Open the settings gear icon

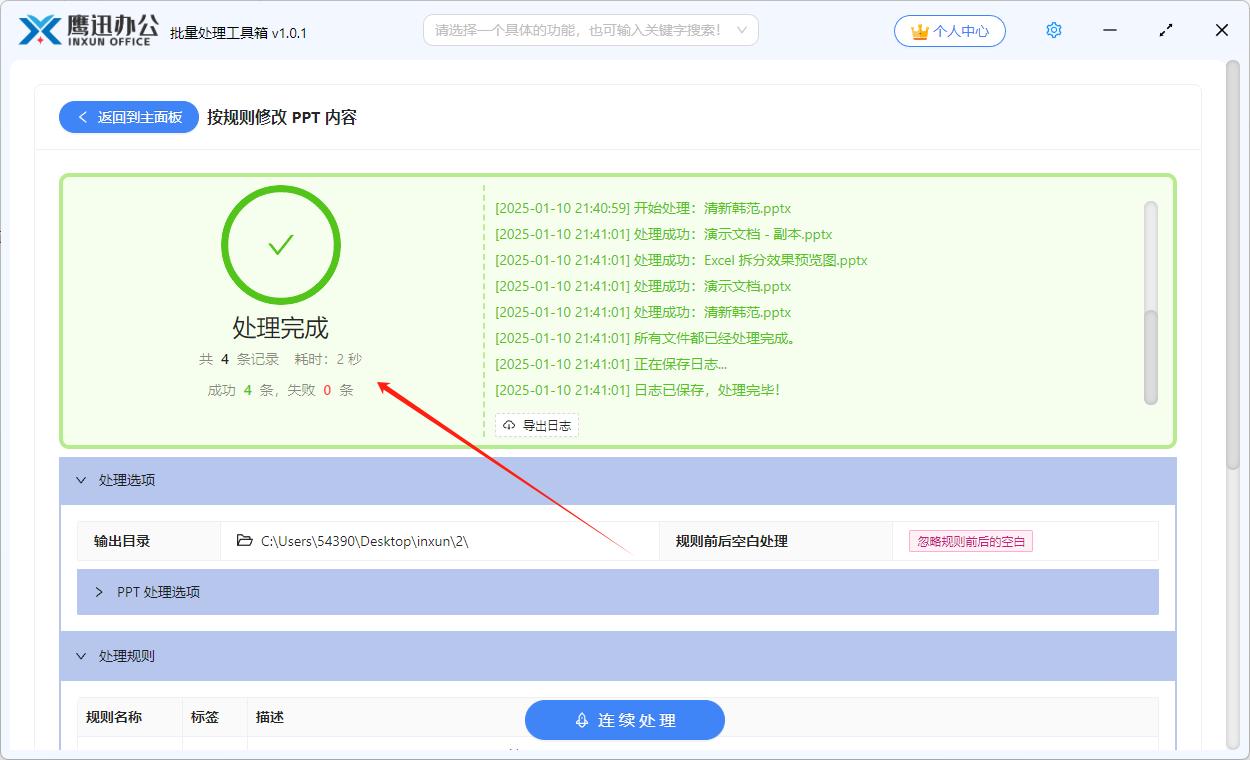(1053, 31)
